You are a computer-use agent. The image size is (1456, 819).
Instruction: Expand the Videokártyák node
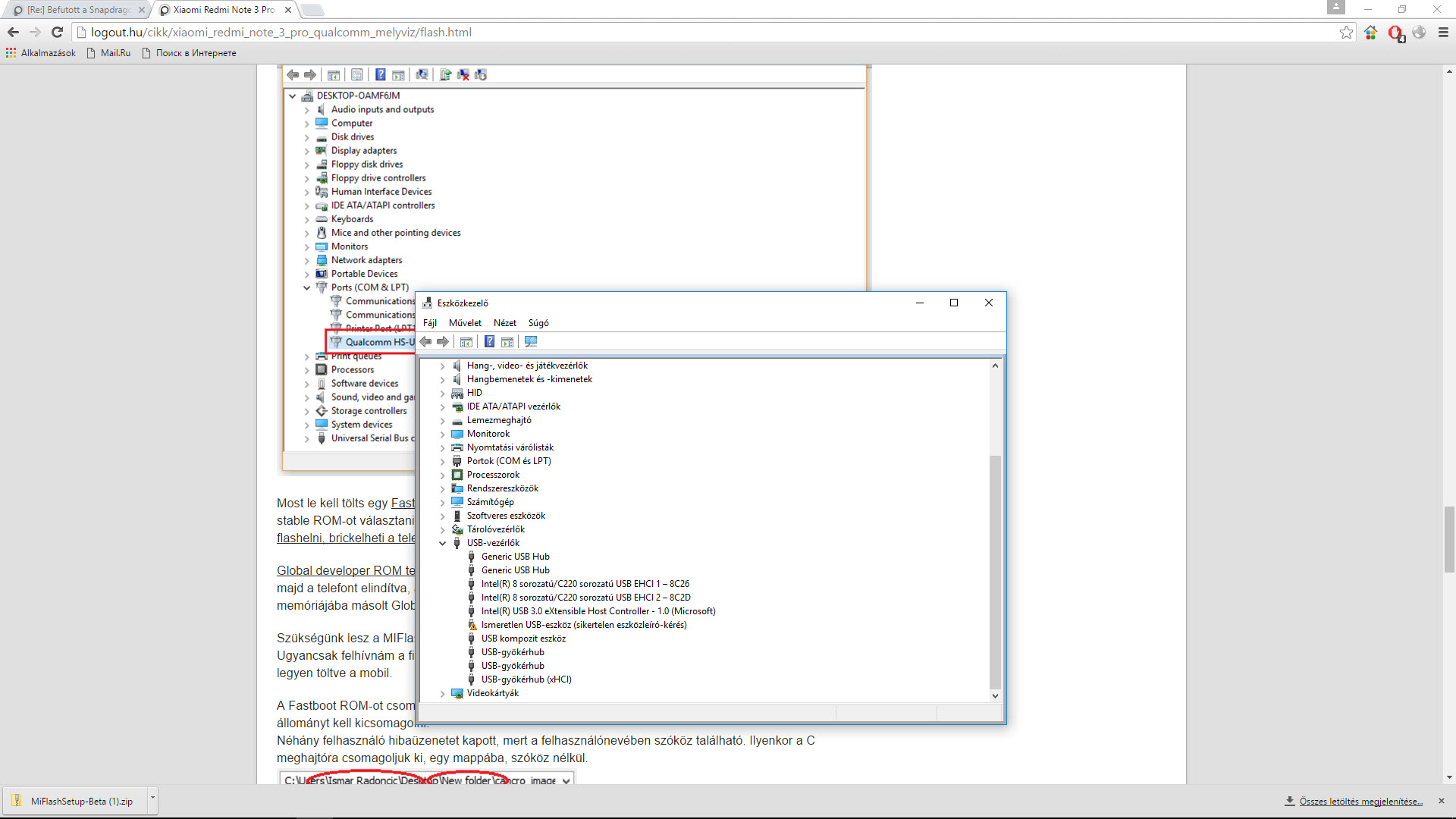pyautogui.click(x=443, y=694)
